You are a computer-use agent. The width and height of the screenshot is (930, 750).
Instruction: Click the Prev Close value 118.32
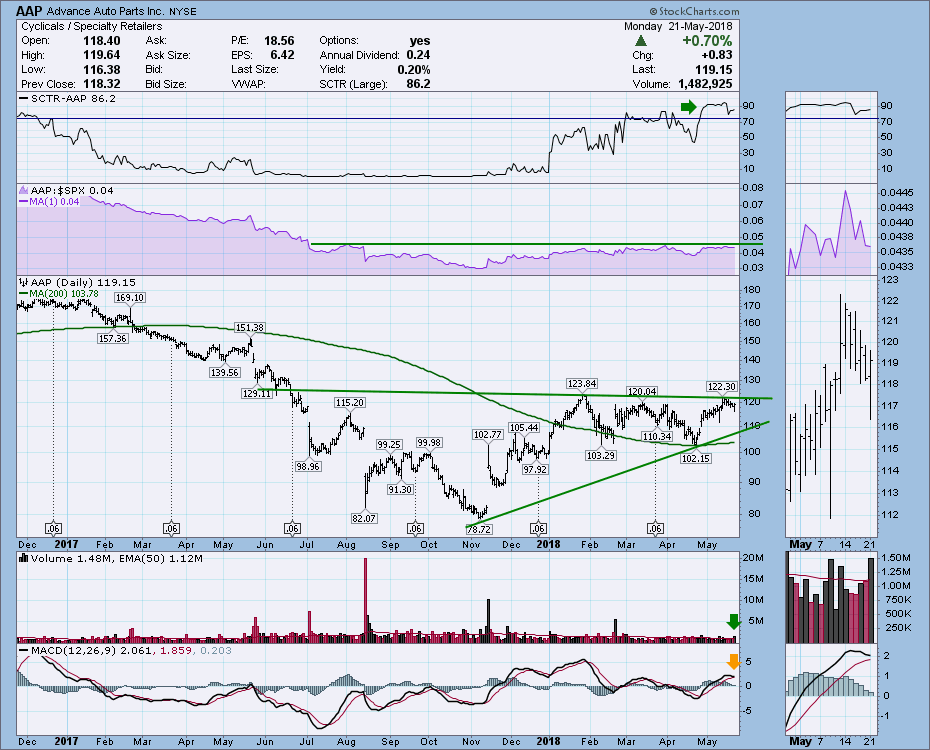(x=102, y=84)
